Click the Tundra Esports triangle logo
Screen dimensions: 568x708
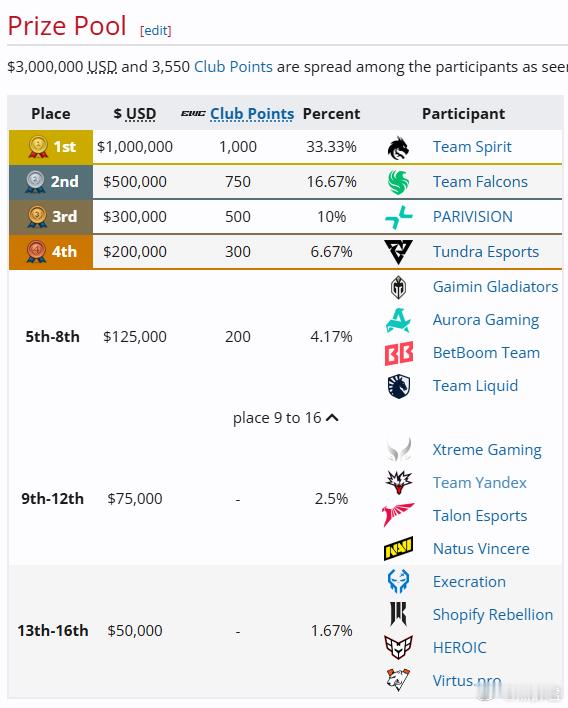tap(398, 252)
